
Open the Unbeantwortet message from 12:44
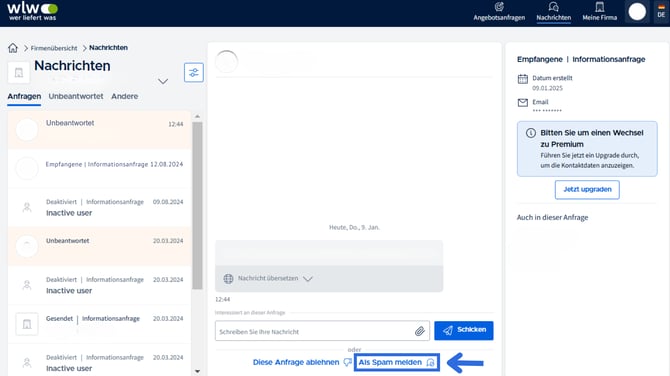(99, 130)
